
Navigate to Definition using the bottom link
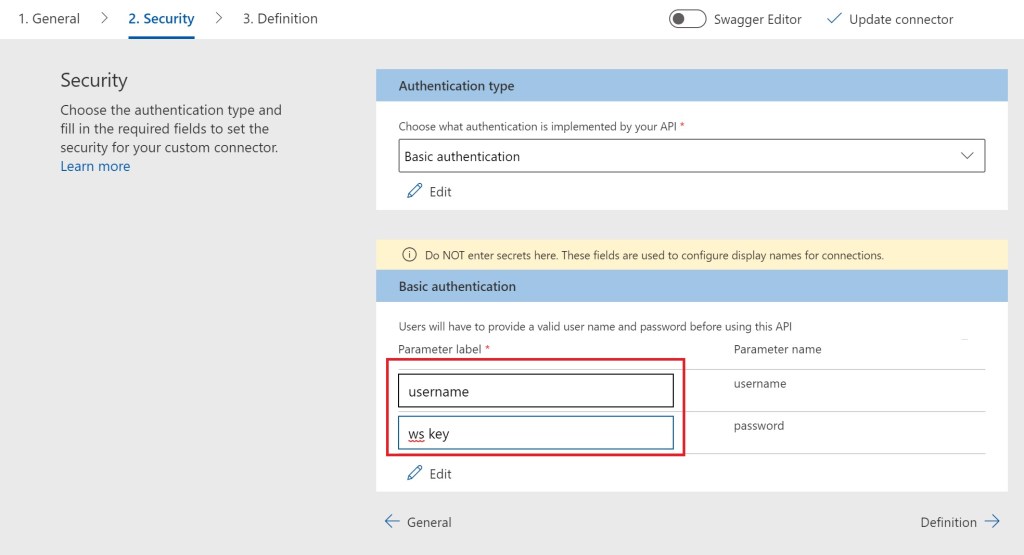[x=948, y=522]
